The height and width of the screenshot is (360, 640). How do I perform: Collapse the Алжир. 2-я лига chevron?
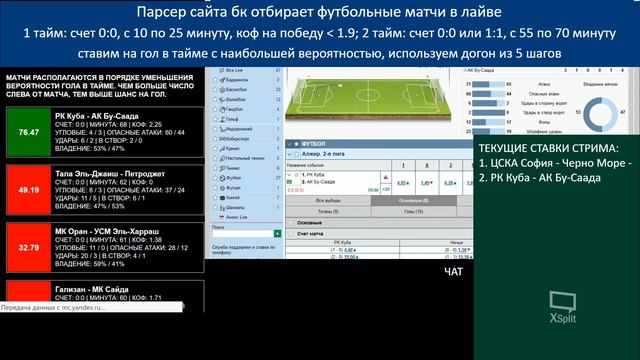point(289,154)
